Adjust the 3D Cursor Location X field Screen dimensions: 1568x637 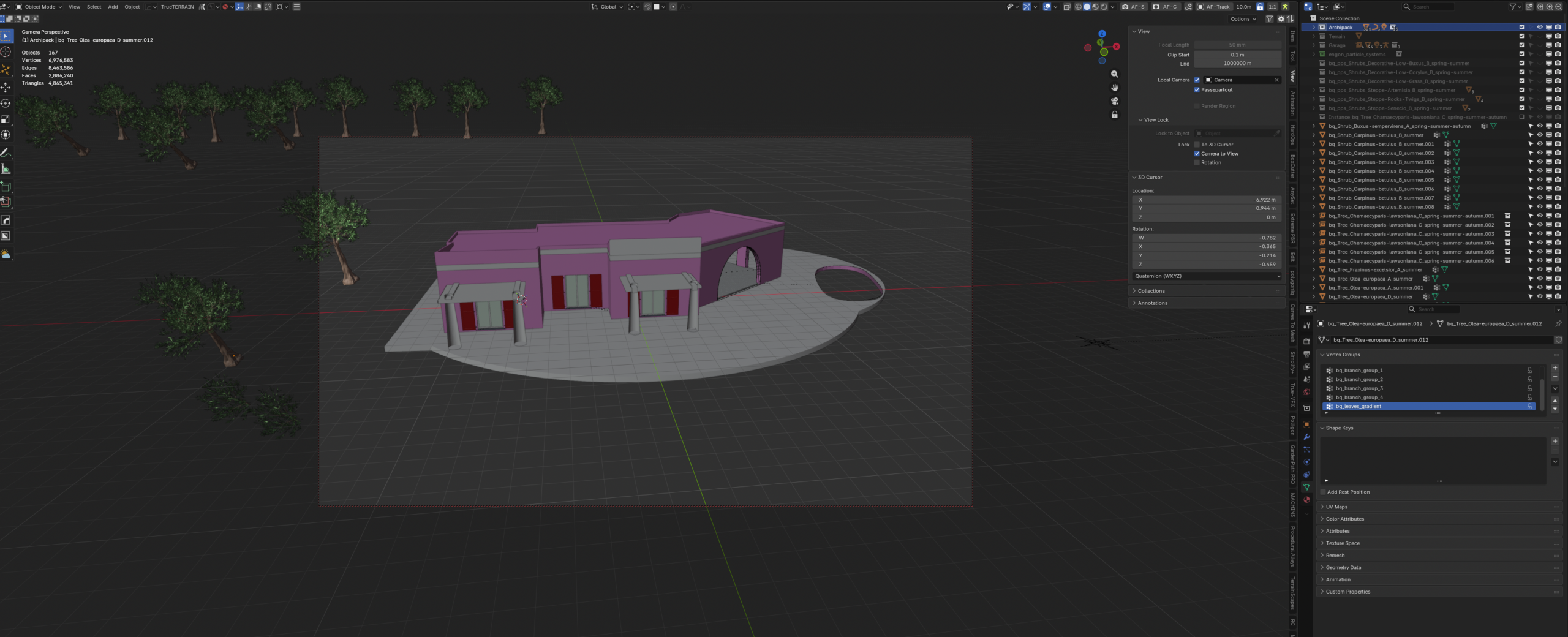click(1207, 200)
